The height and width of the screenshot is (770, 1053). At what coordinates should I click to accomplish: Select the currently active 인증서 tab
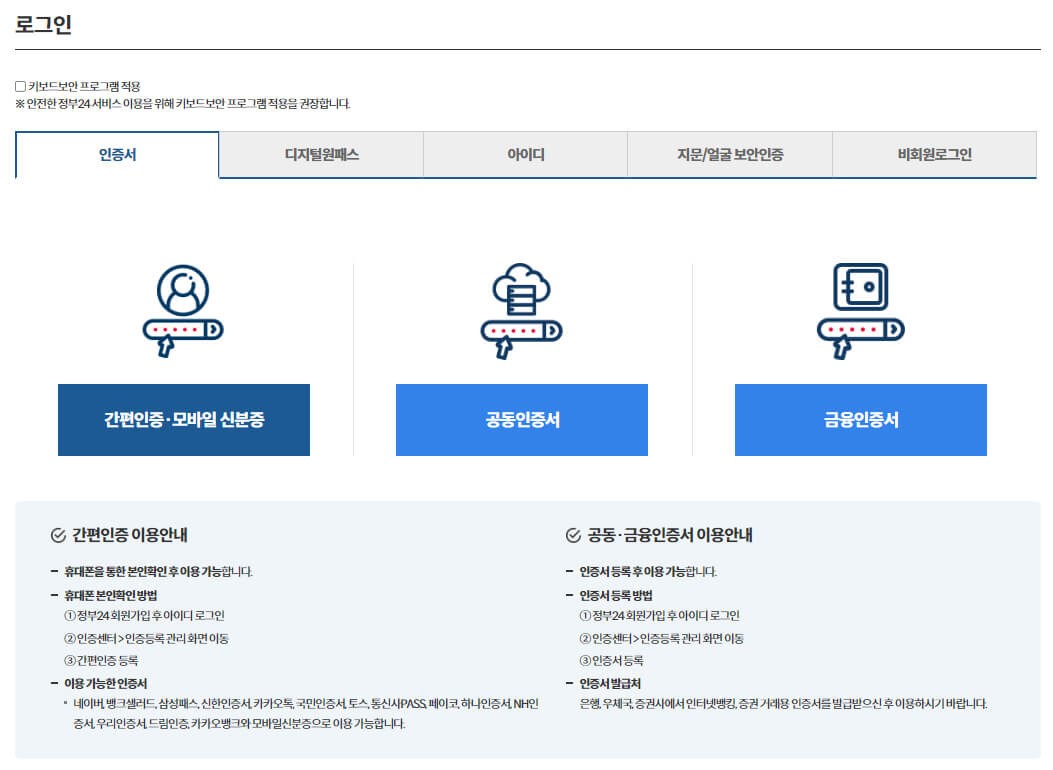(x=116, y=154)
